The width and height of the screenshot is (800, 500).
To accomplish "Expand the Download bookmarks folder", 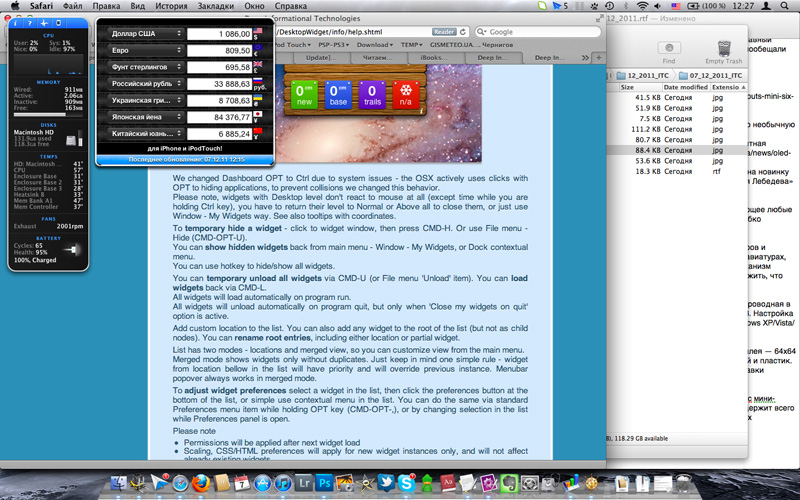I will 375,45.
